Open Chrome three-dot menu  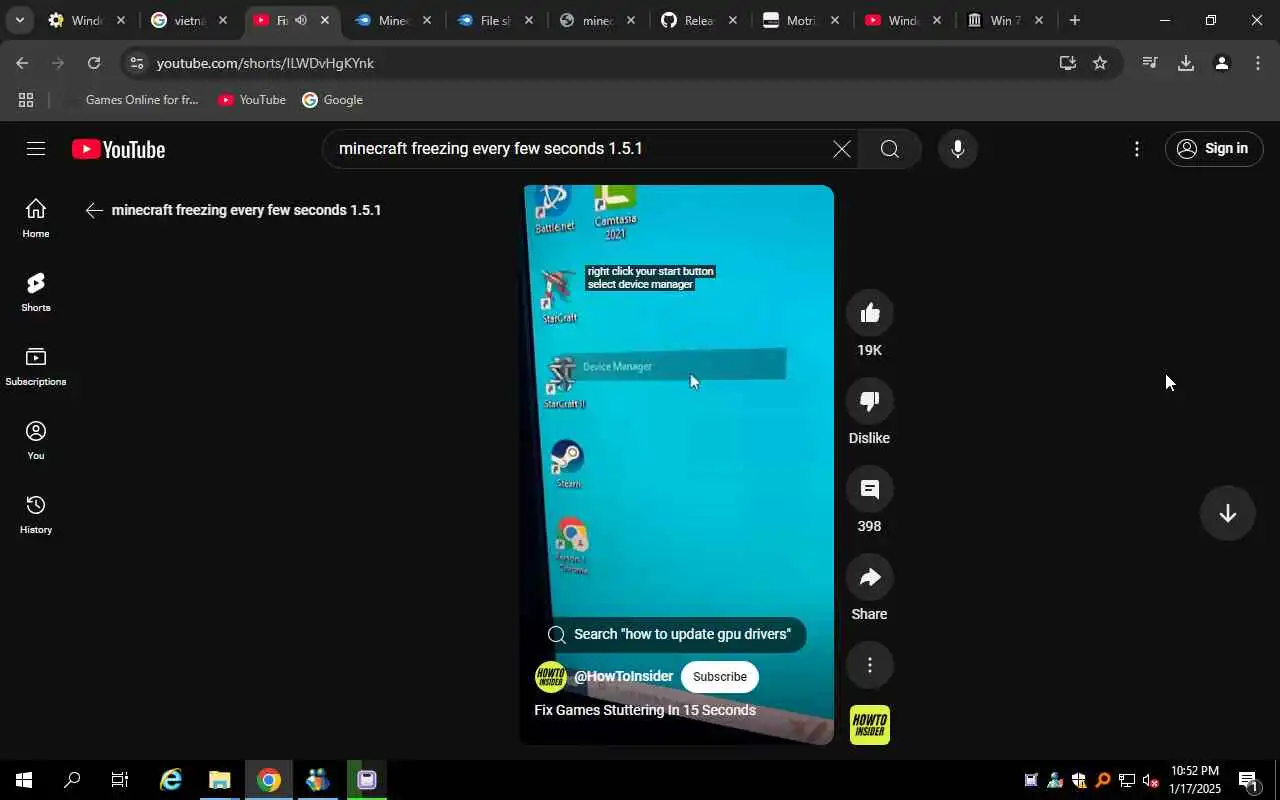click(1258, 63)
